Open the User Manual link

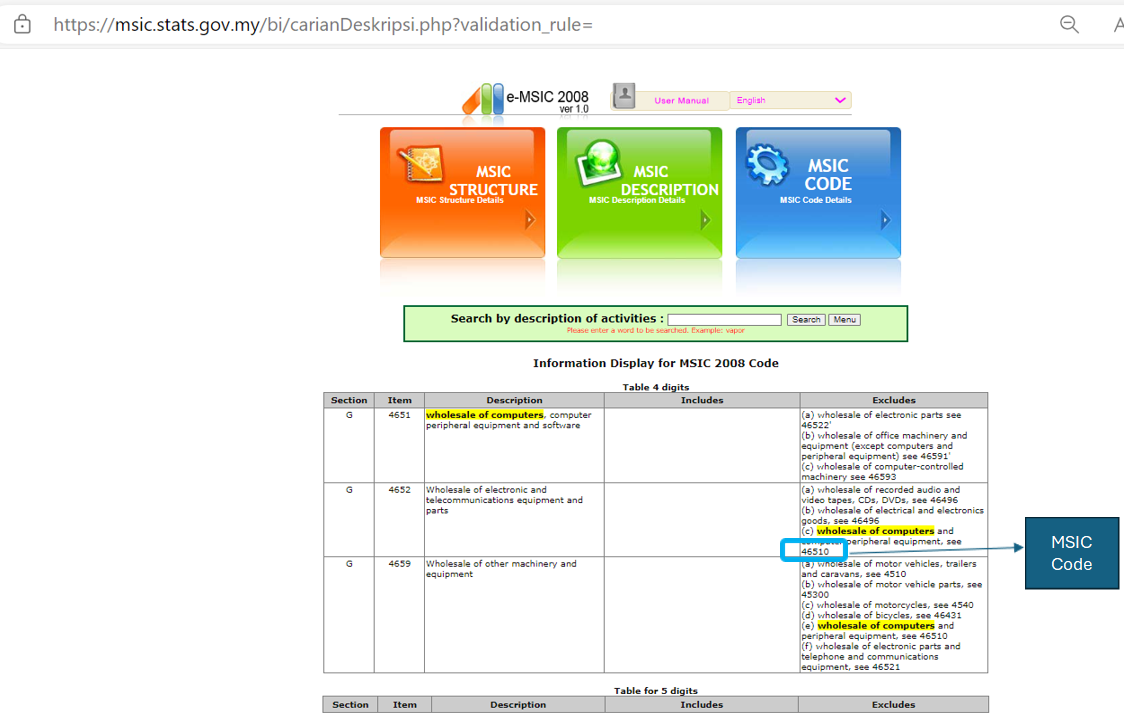click(x=681, y=101)
